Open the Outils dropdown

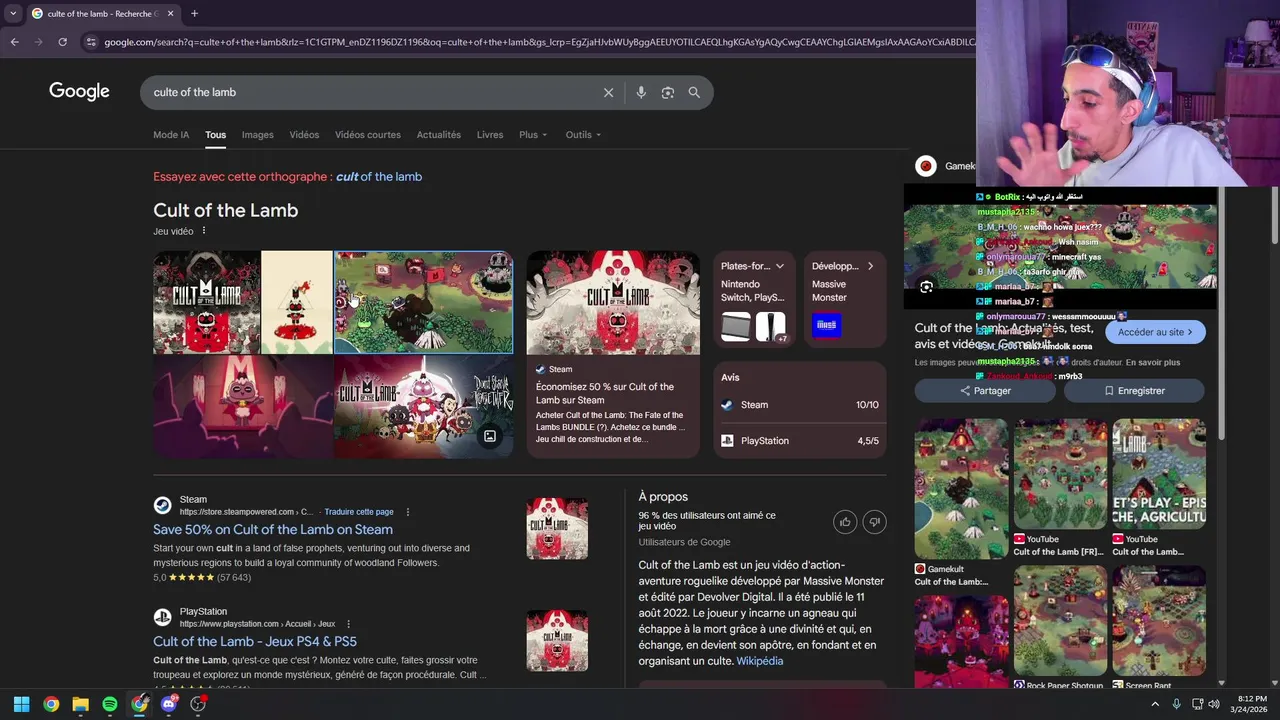coord(583,135)
